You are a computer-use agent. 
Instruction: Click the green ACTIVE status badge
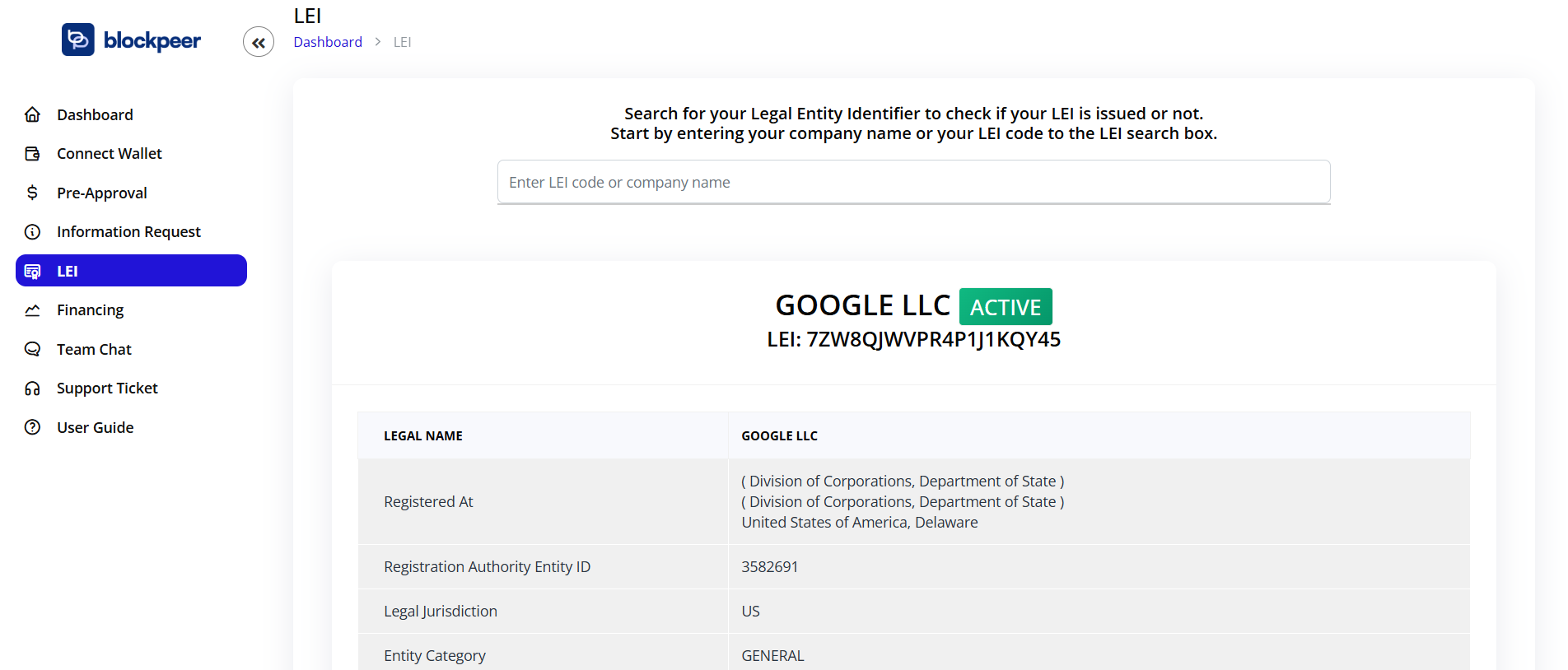(x=1005, y=307)
